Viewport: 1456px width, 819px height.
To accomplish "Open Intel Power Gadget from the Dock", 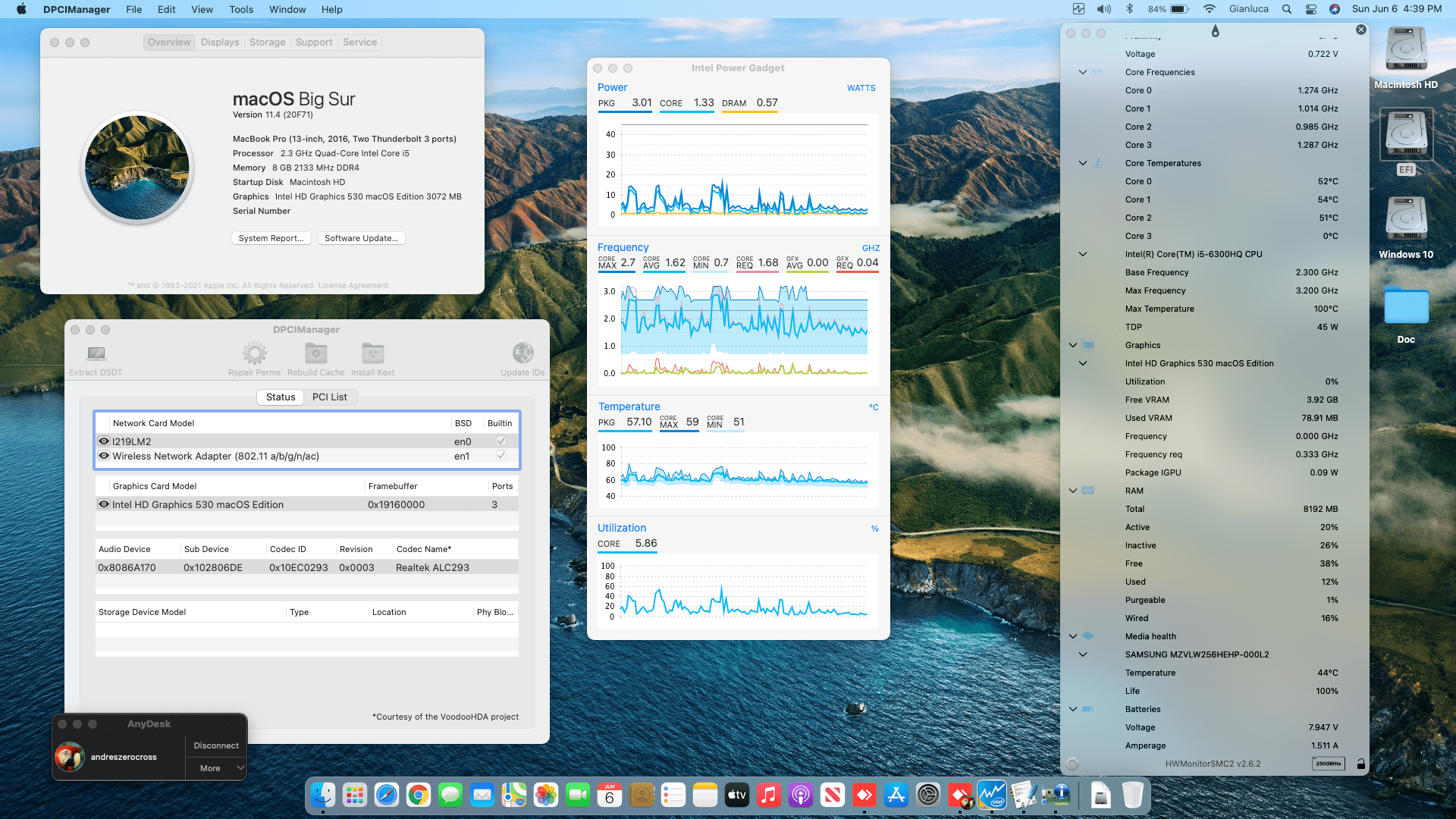I will tap(991, 795).
